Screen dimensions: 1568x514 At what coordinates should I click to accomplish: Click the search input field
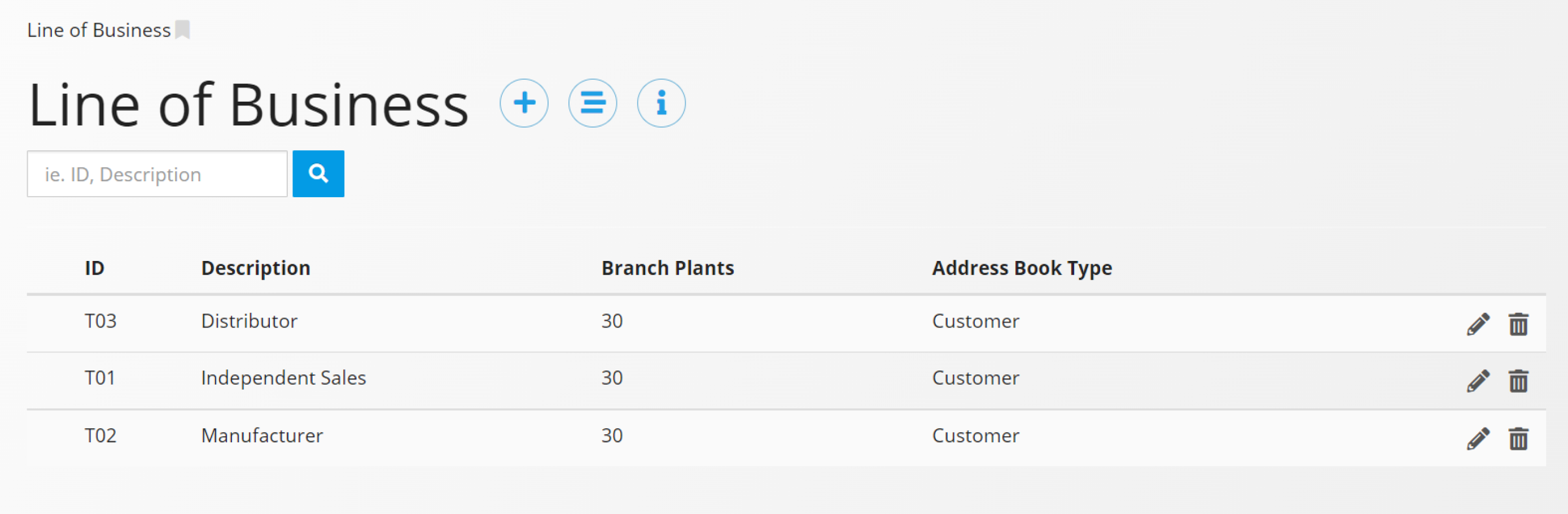[x=156, y=173]
